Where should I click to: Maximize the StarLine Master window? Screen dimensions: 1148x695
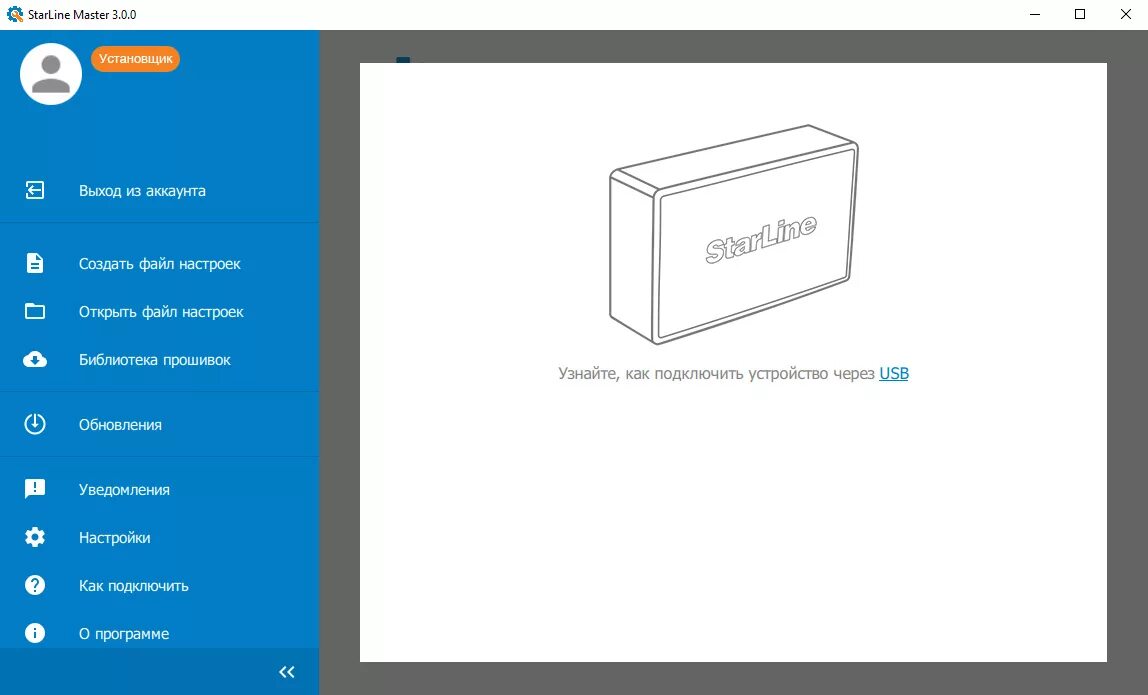tap(1080, 15)
